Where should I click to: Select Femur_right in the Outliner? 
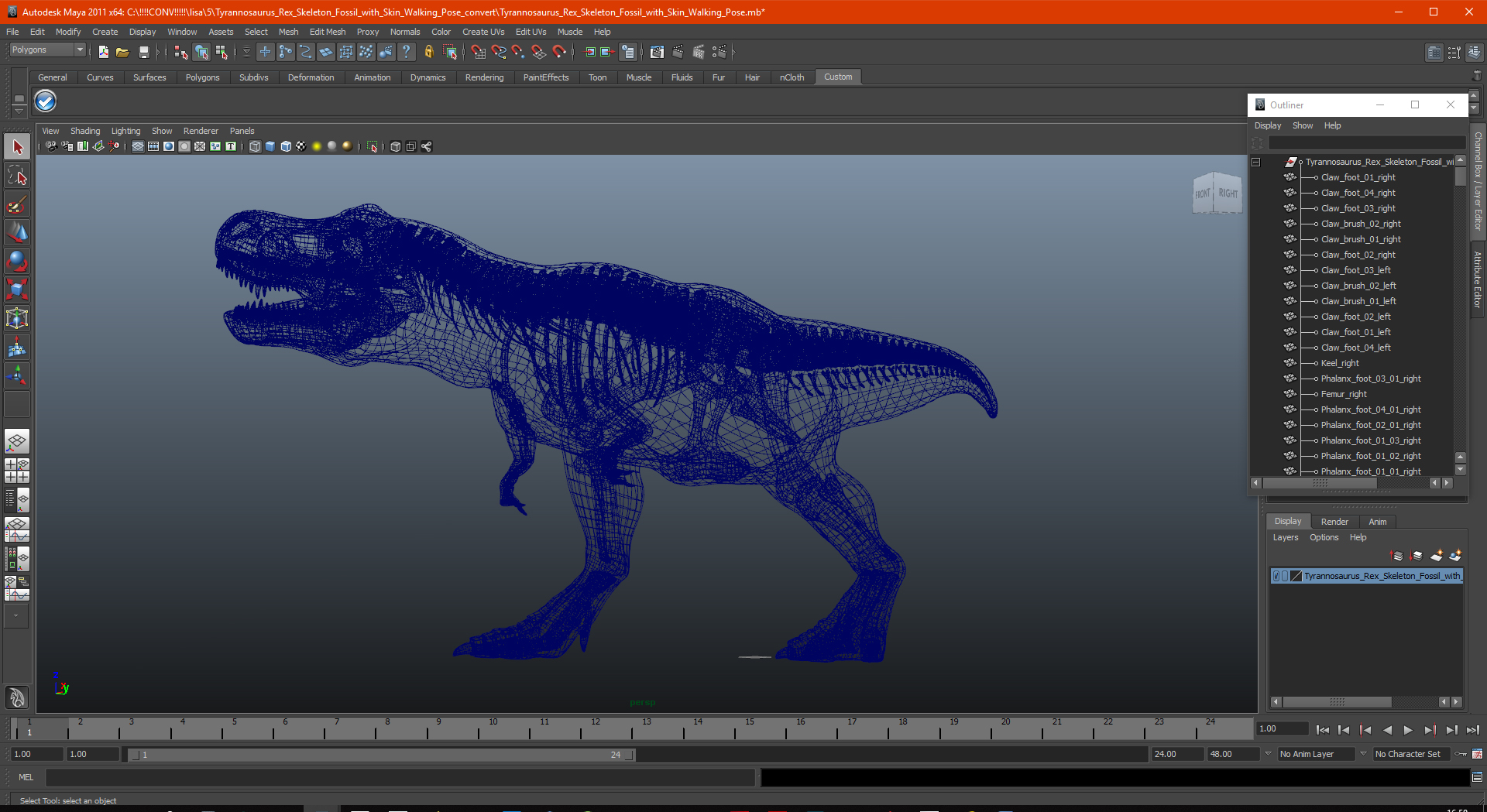click(1343, 394)
